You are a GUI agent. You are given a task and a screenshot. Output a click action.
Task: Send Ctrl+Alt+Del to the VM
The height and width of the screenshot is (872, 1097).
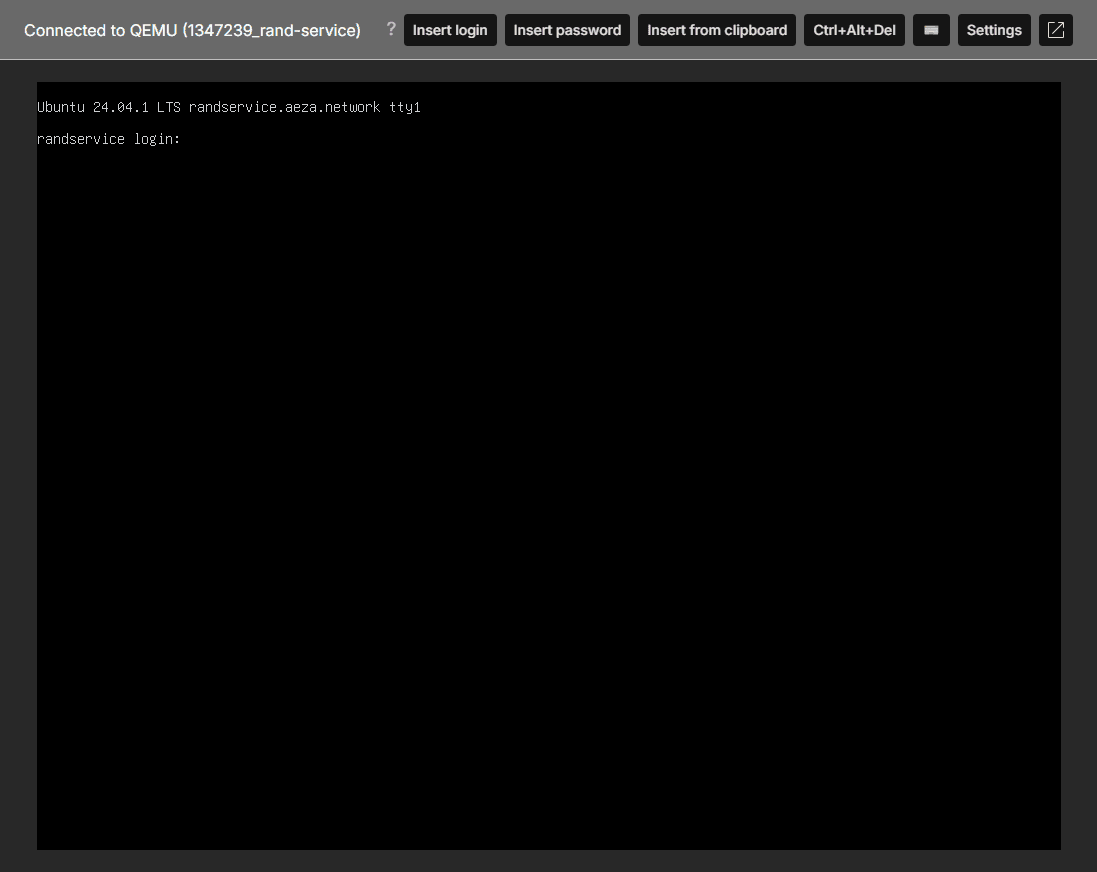point(854,30)
